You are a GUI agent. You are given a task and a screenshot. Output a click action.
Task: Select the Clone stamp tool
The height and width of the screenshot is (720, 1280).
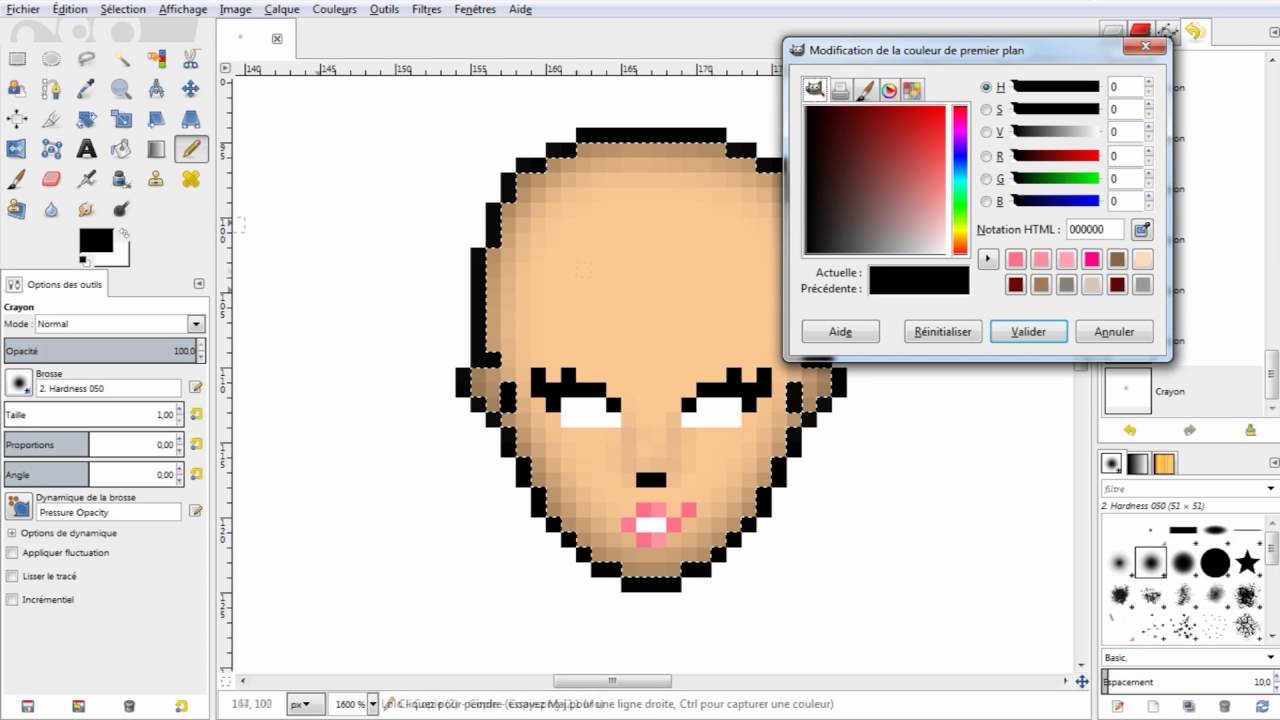(x=157, y=179)
